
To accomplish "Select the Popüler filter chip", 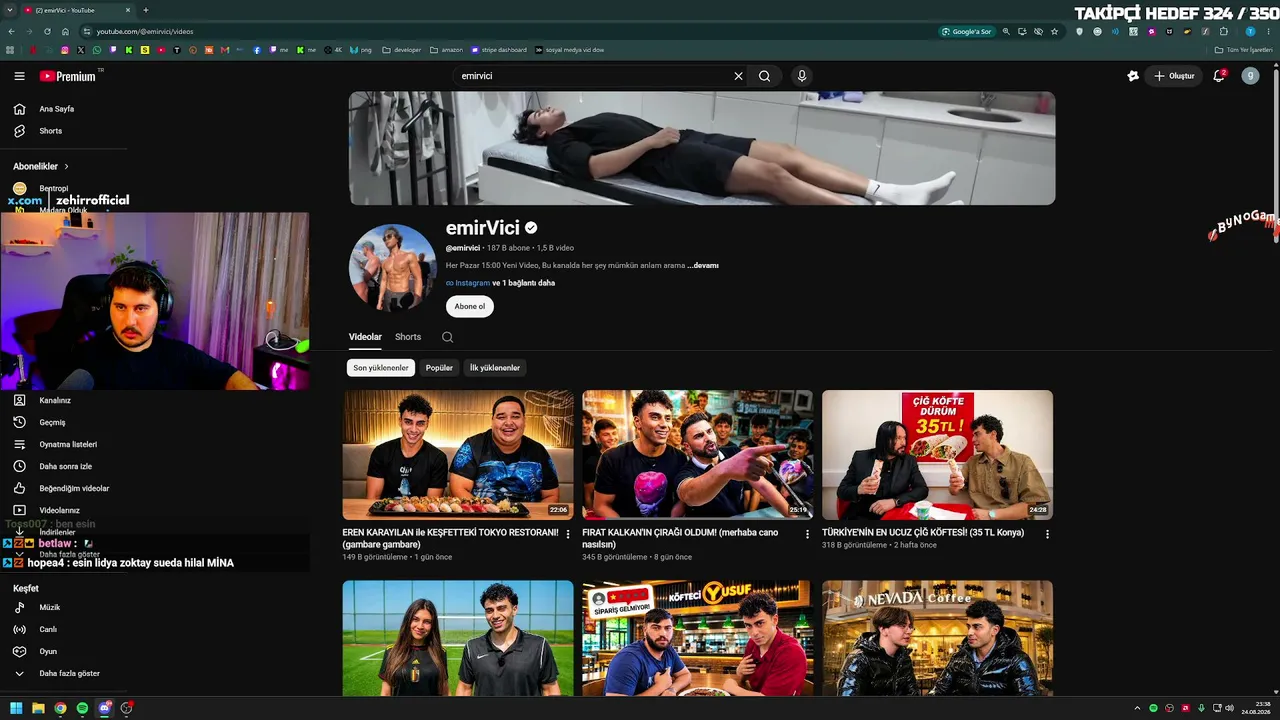I will pyautogui.click(x=439, y=368).
